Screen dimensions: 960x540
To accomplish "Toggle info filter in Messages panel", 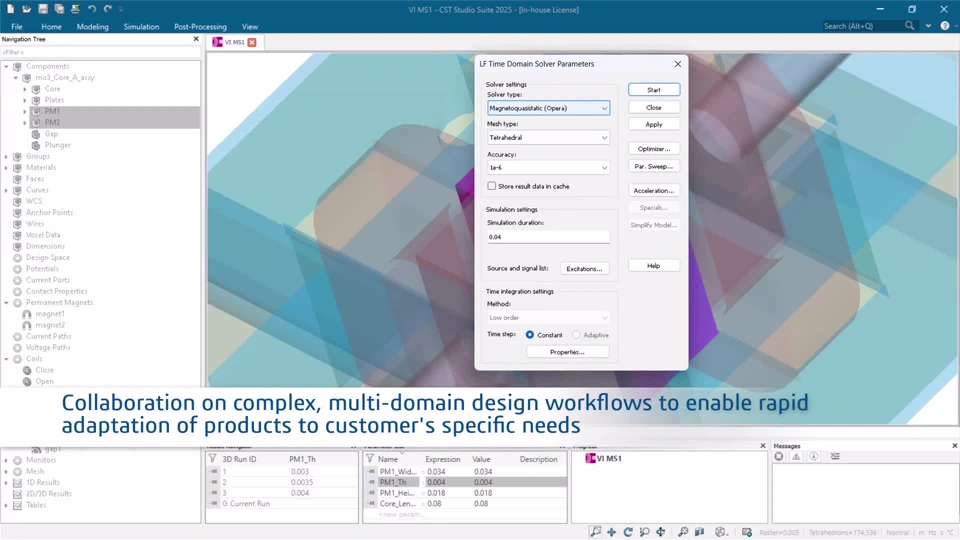I will point(813,457).
